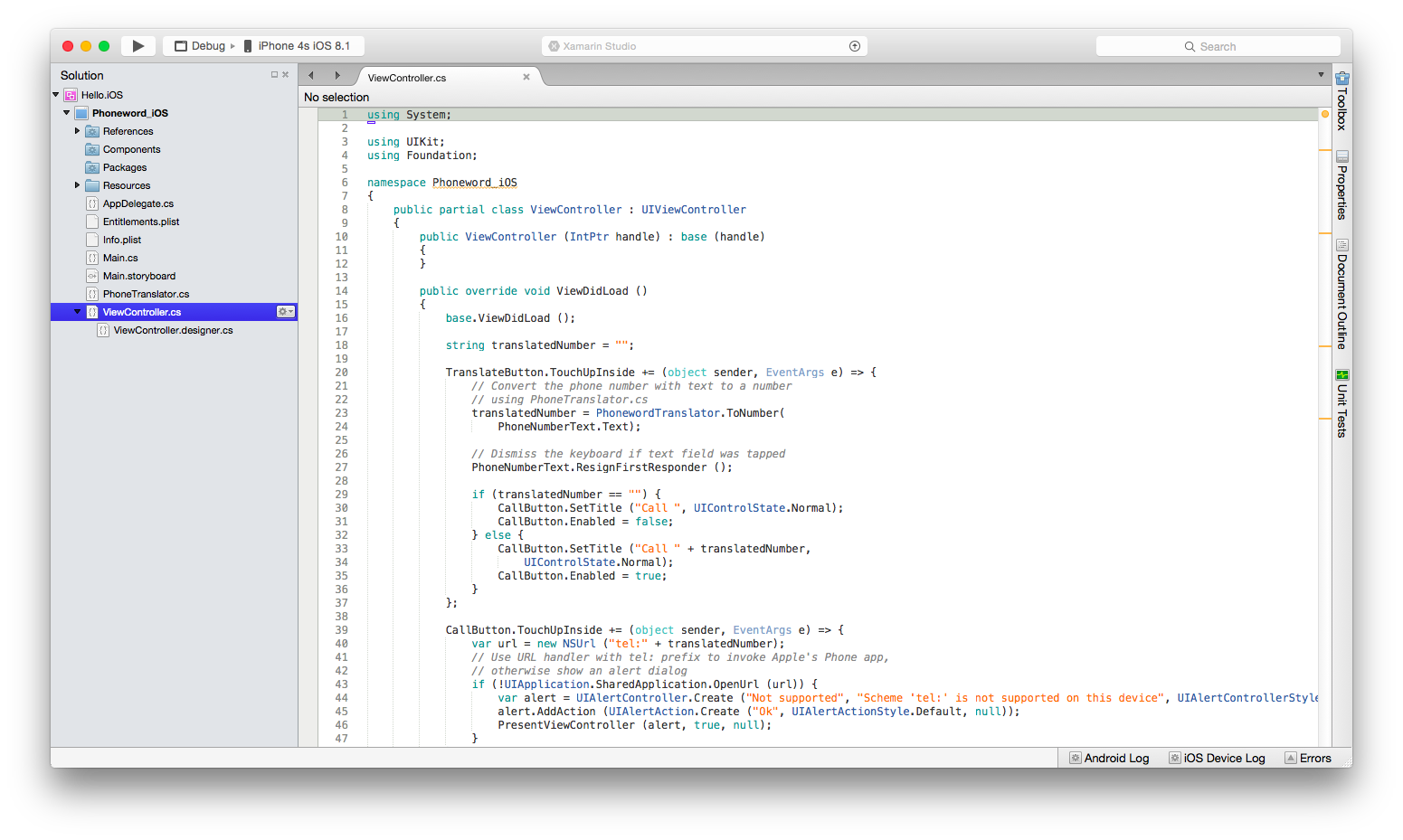Open the Properties side panel
Viewport: 1403px width, 840px height.
(1342, 185)
